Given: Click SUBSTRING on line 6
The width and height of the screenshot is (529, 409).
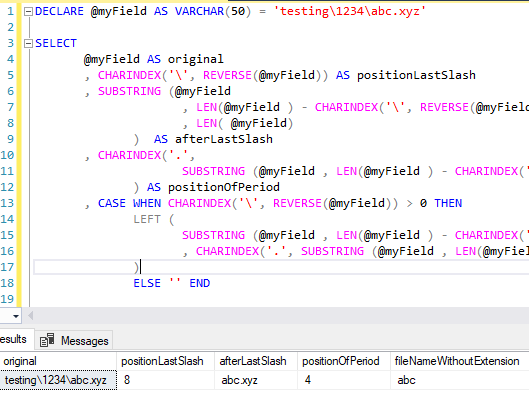Looking at the screenshot, I should pyautogui.click(x=130, y=91).
